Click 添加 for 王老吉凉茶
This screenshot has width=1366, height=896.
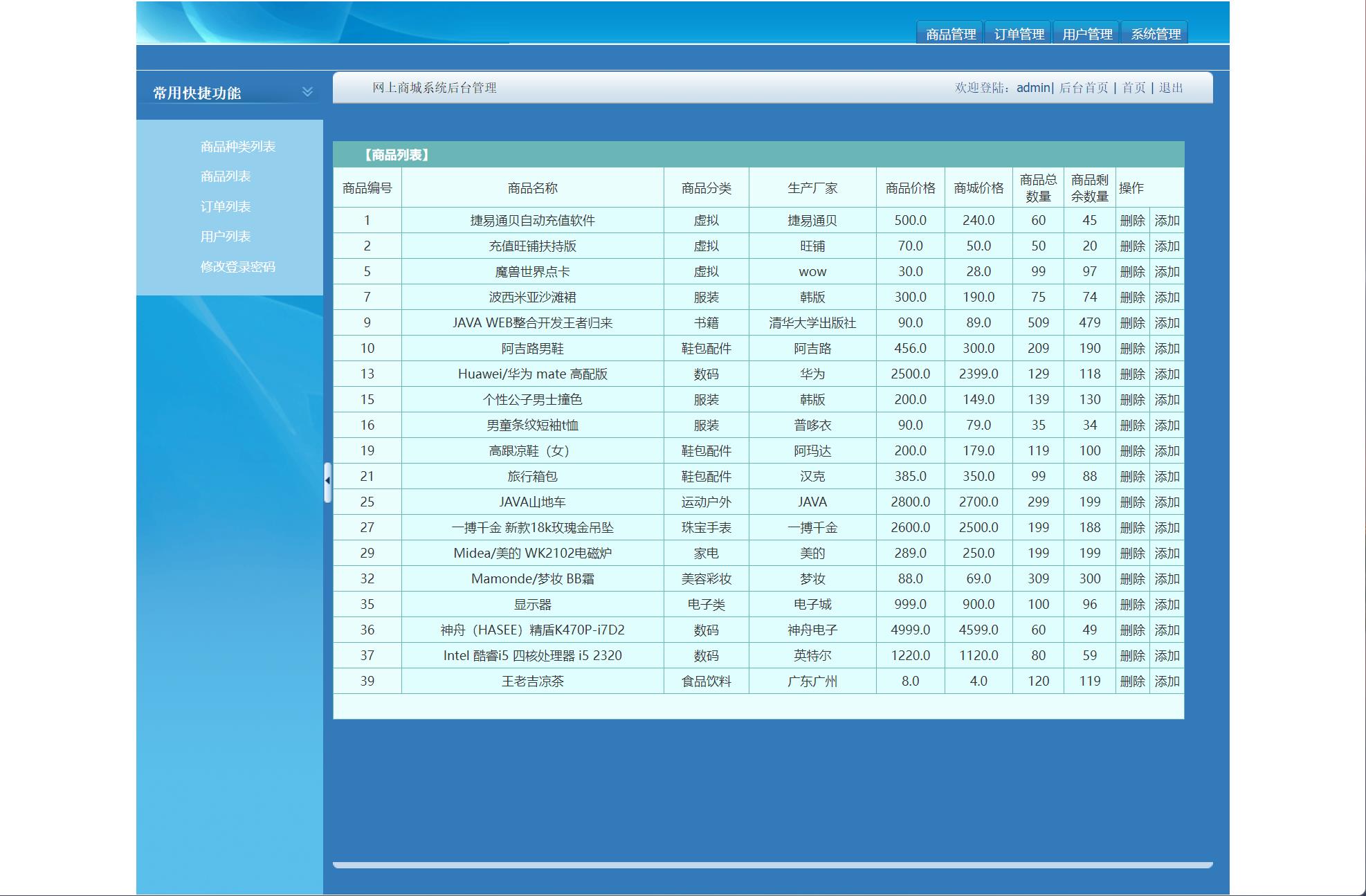1167,681
